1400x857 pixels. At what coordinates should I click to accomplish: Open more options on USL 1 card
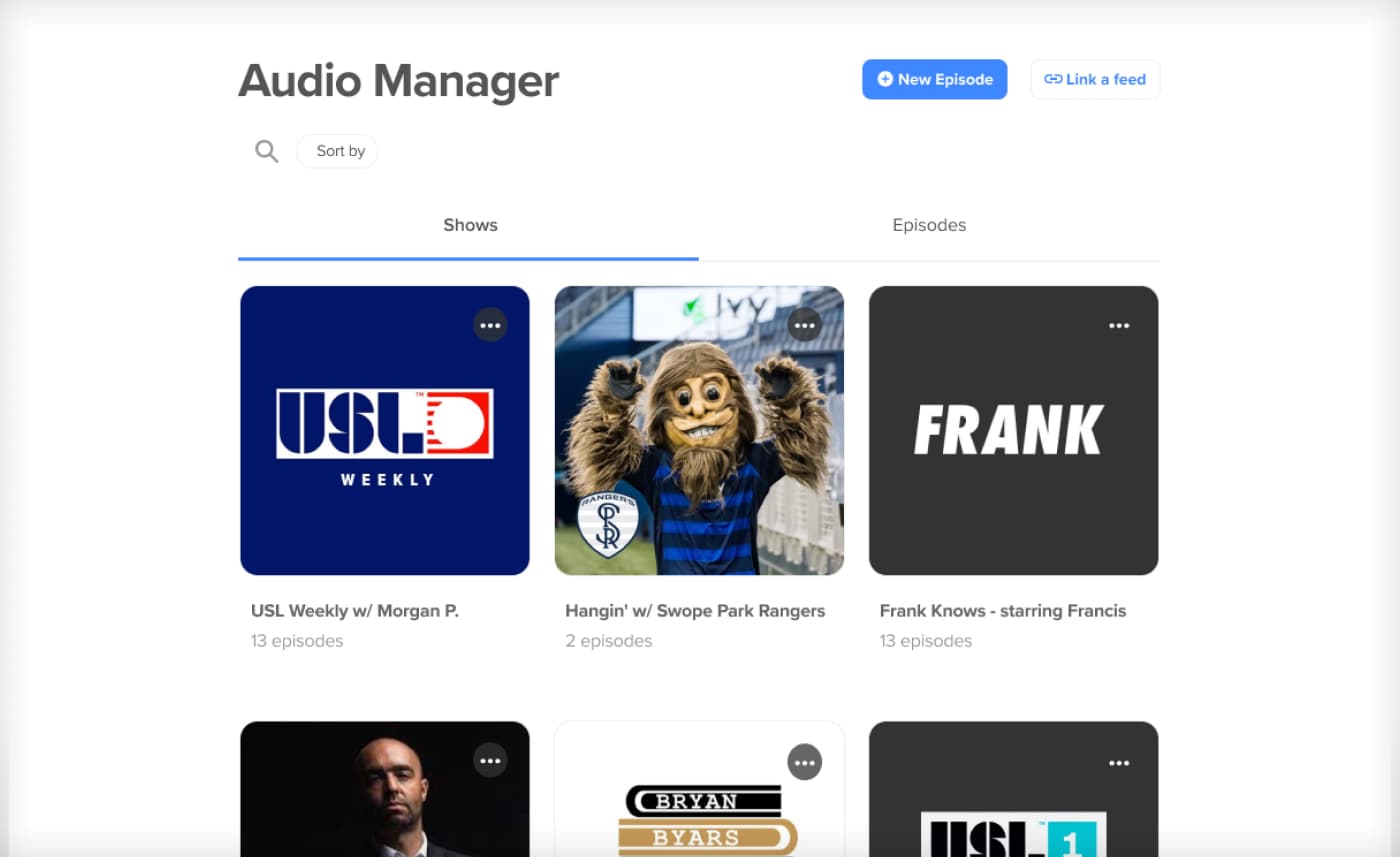(x=1119, y=763)
